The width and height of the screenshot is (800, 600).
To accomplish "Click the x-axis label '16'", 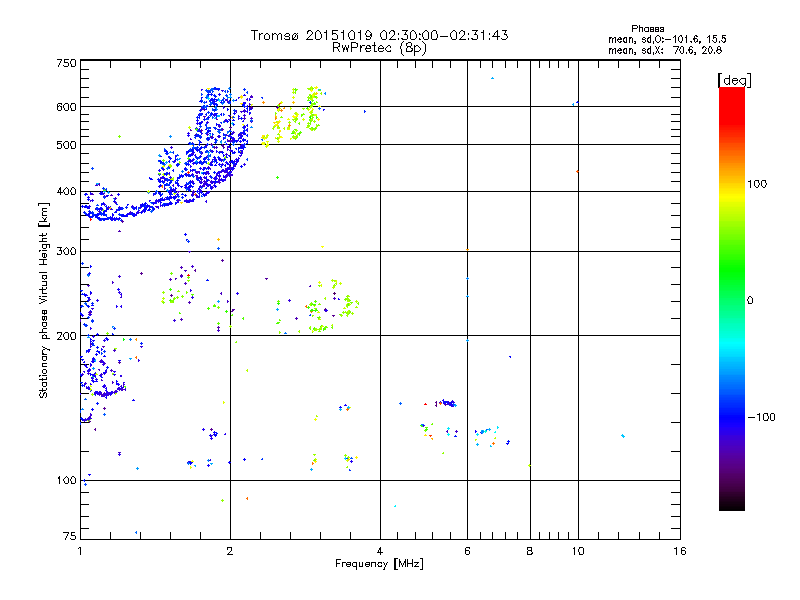I will (x=680, y=551).
